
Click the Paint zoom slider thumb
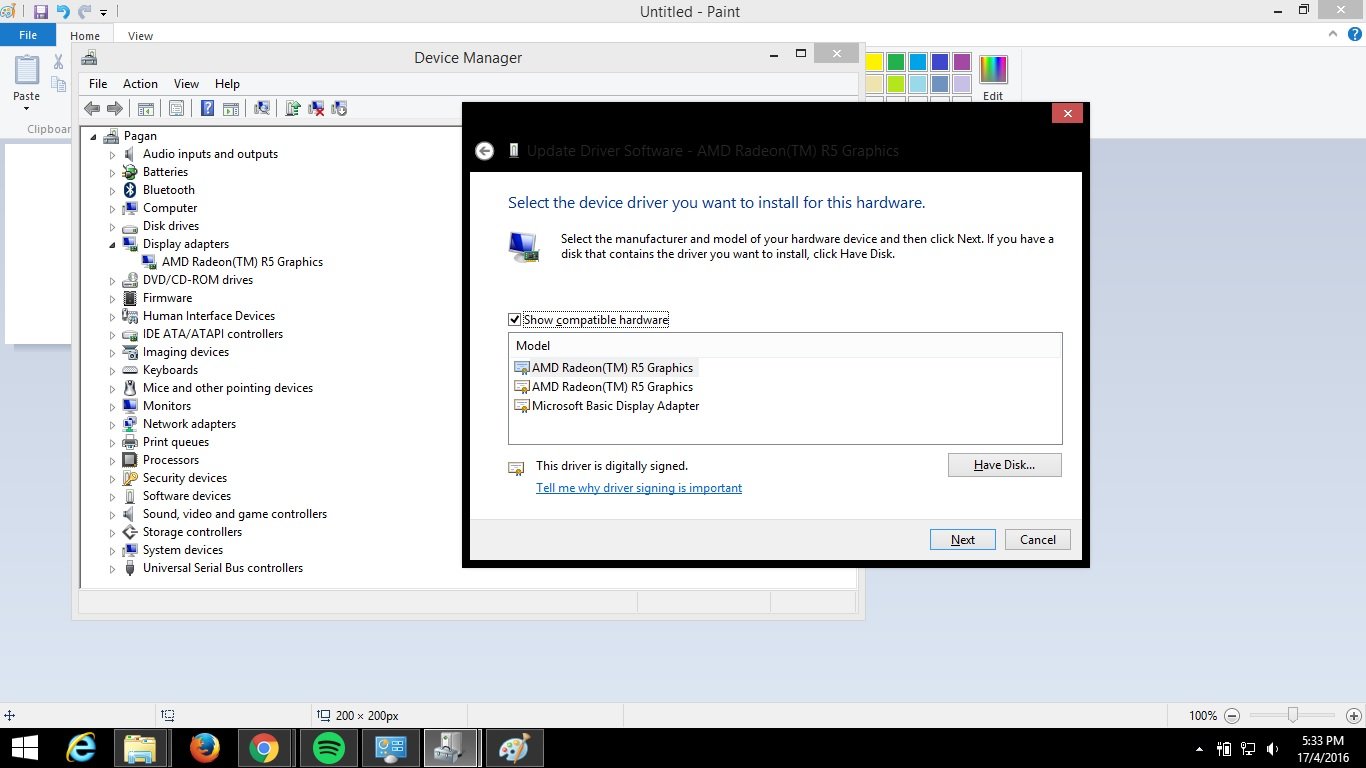pos(1293,715)
